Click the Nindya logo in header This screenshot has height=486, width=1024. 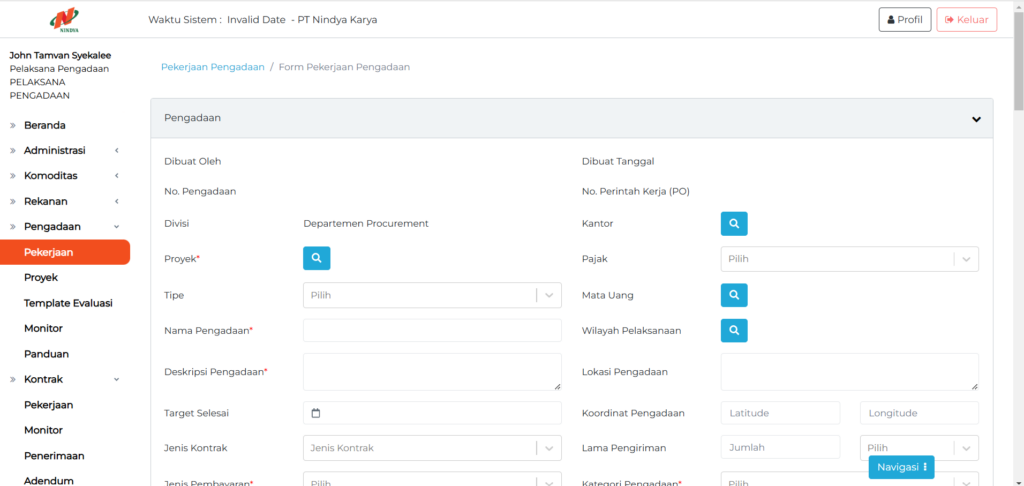(x=65, y=19)
